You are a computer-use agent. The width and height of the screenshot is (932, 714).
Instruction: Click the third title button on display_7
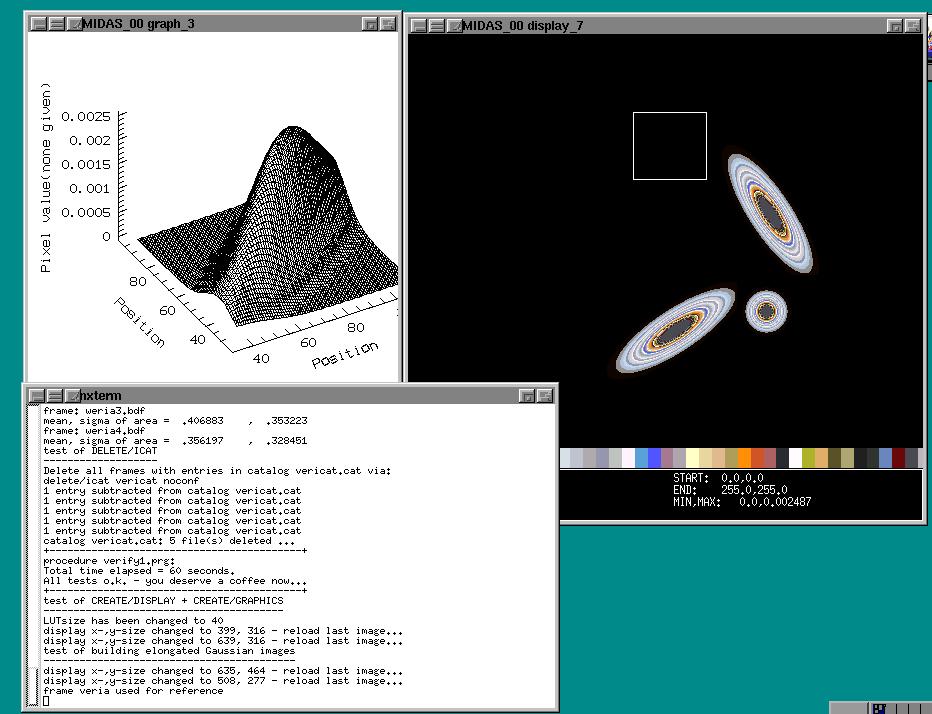click(455, 25)
